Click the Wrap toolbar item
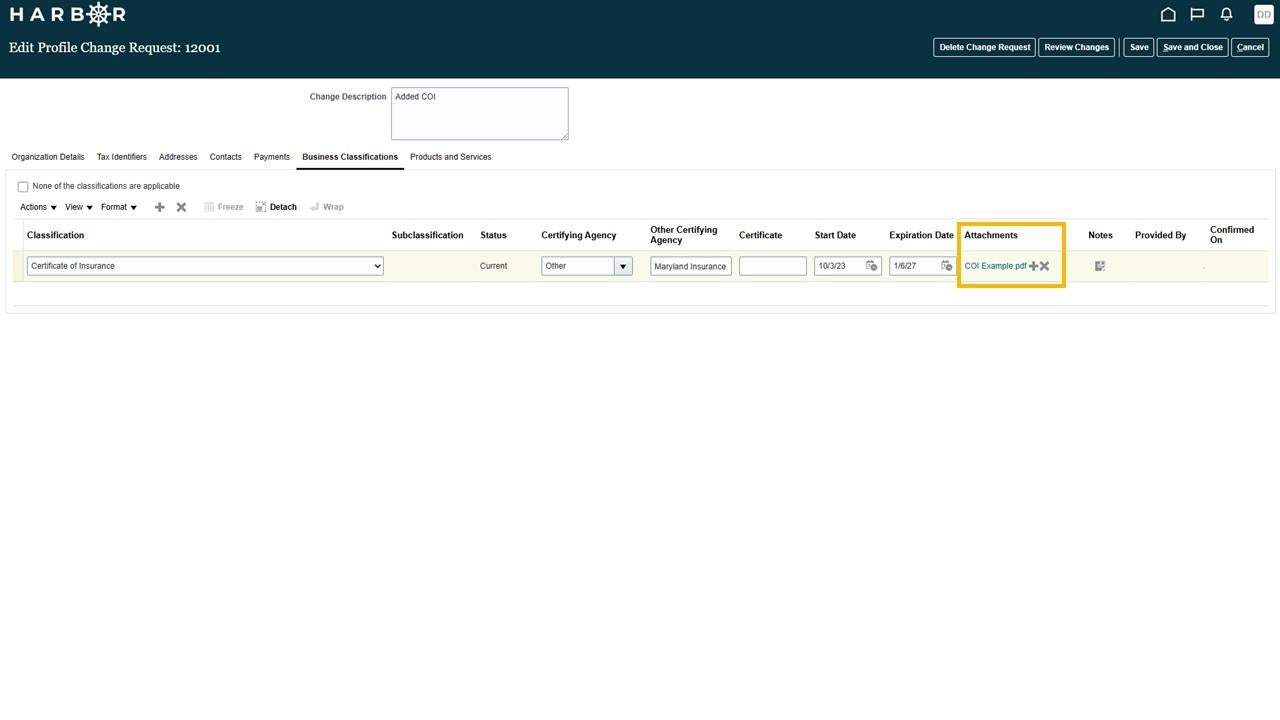 [x=327, y=207]
